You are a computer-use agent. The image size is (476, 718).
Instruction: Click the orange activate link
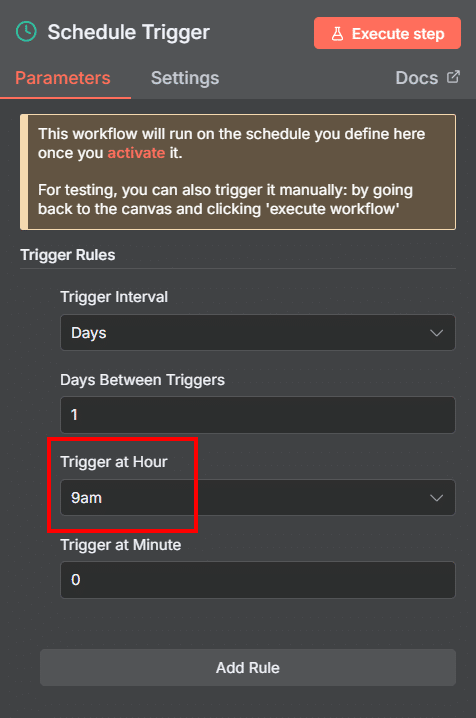click(136, 152)
